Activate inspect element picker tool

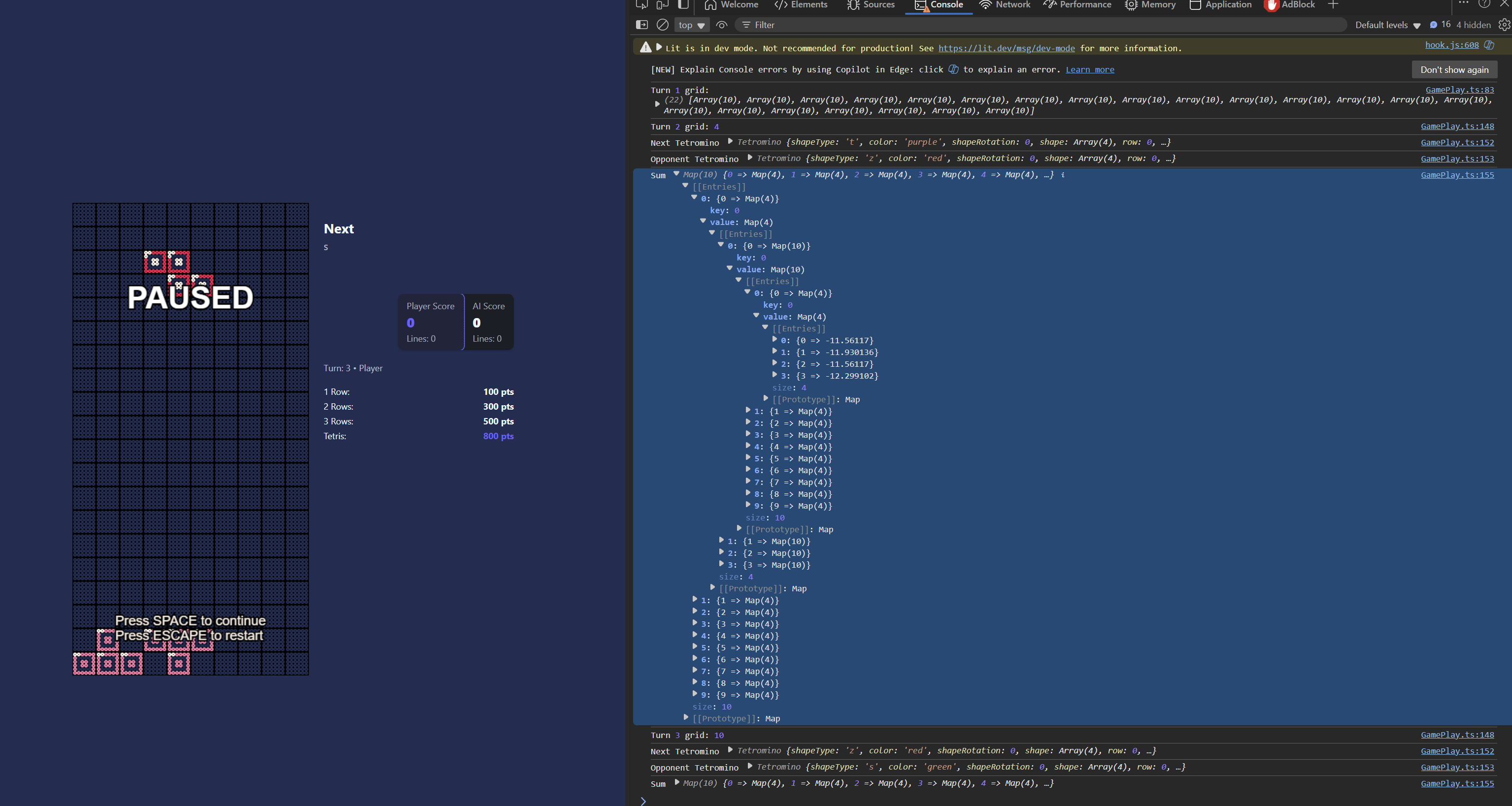(641, 5)
